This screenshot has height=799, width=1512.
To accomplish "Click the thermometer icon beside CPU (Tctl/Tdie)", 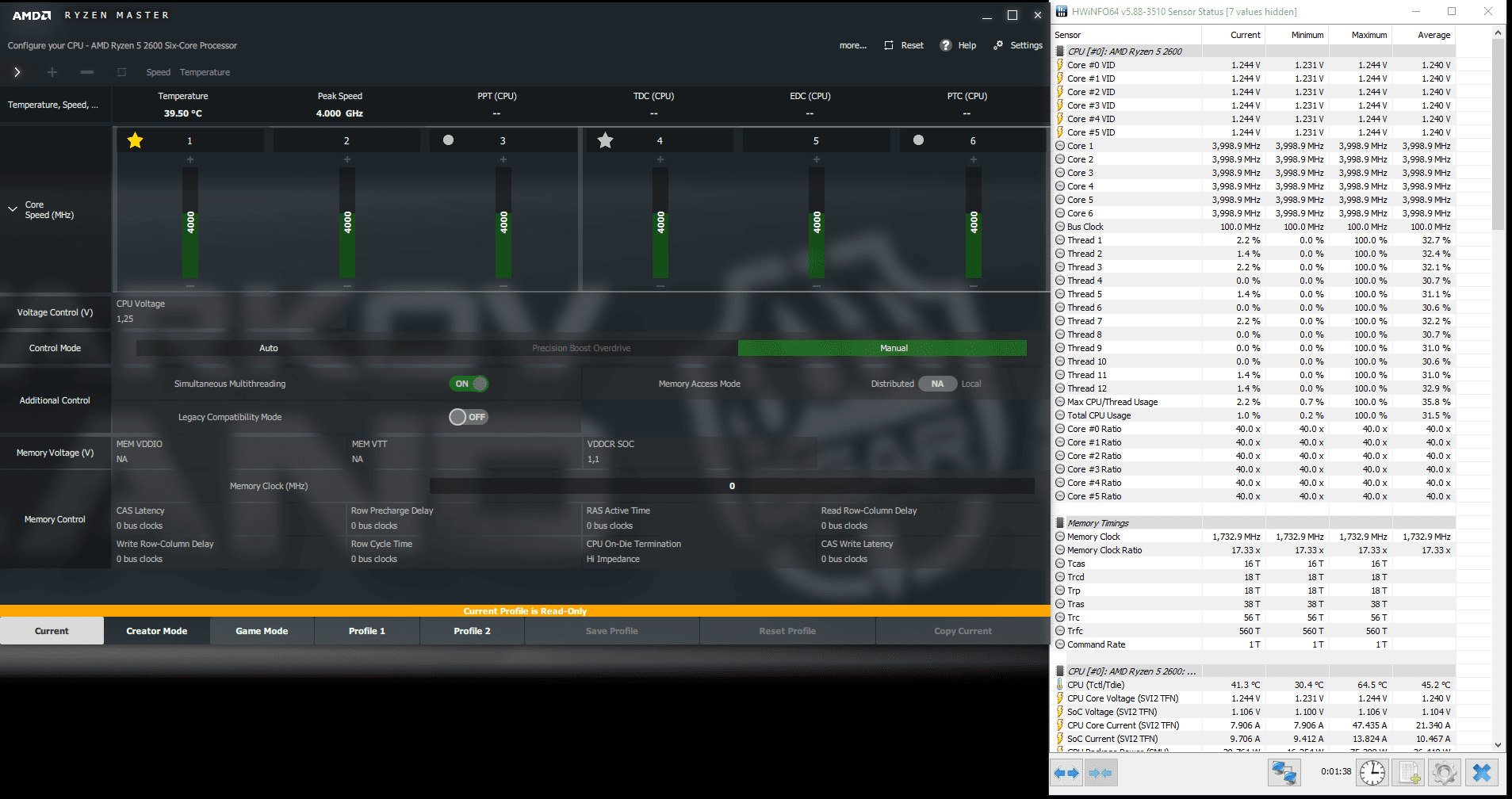I will click(x=1060, y=685).
